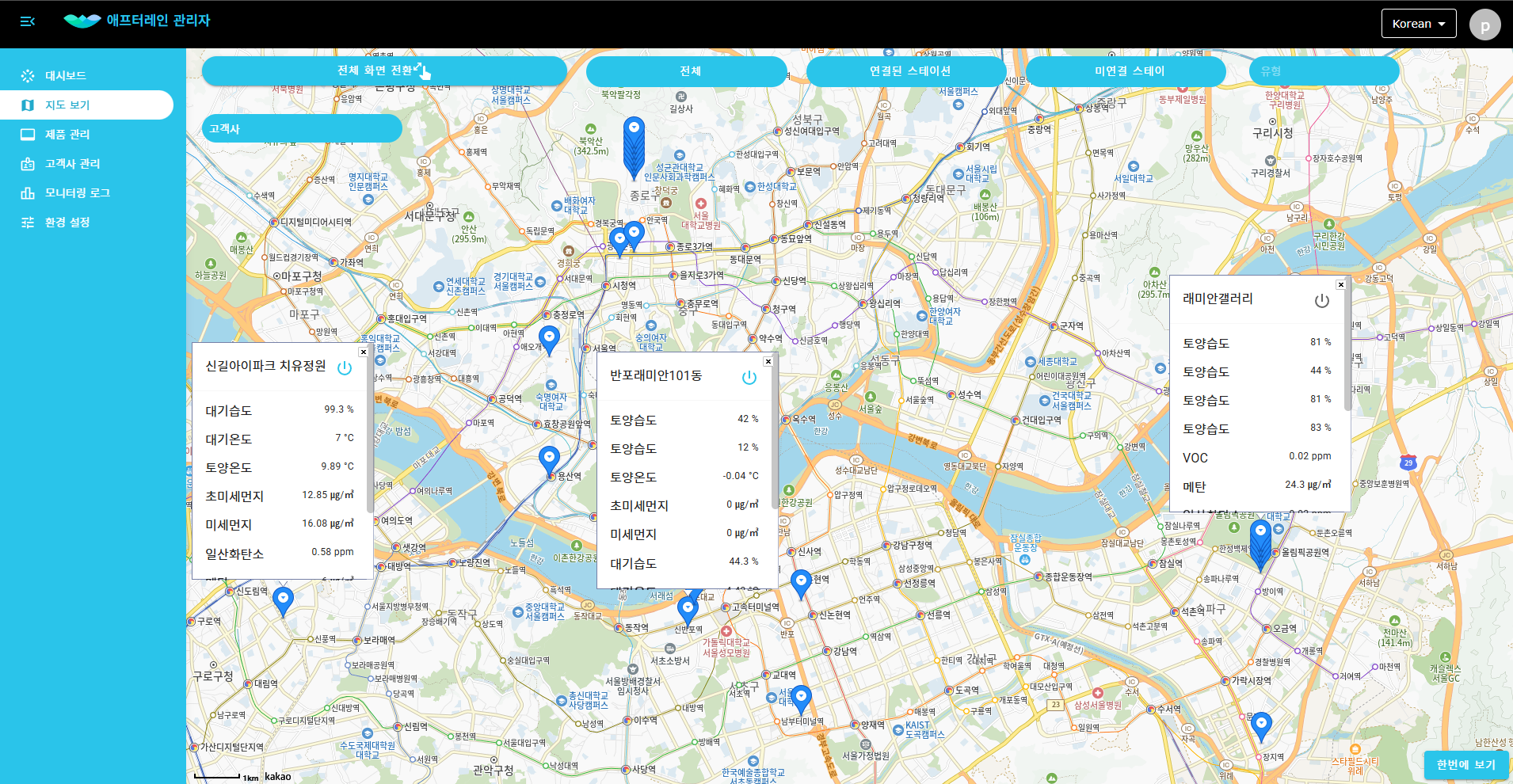1513x784 pixels.
Task: Click the marker stack near 올림픽공원역
Action: click(x=1260, y=545)
